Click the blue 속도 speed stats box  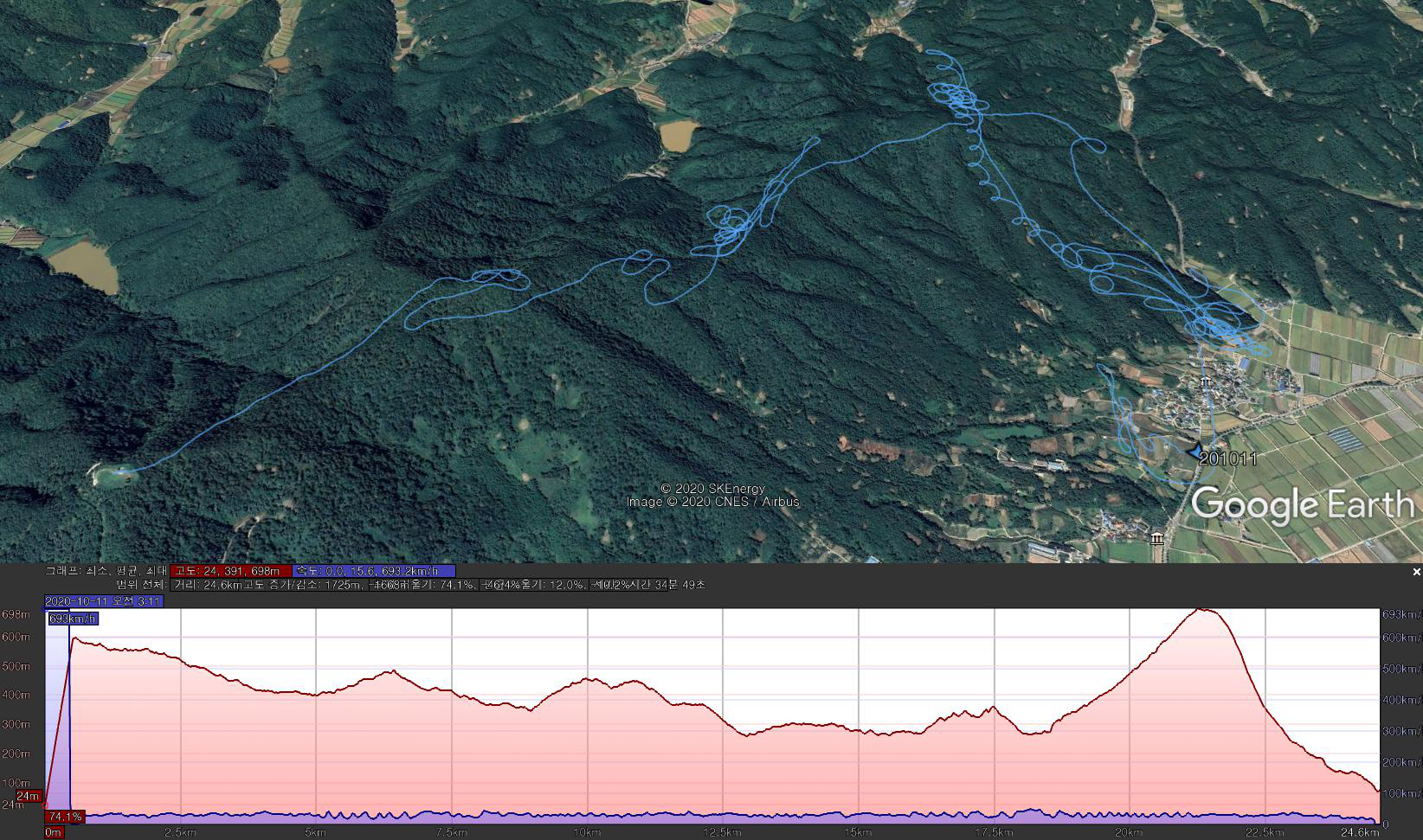(374, 571)
